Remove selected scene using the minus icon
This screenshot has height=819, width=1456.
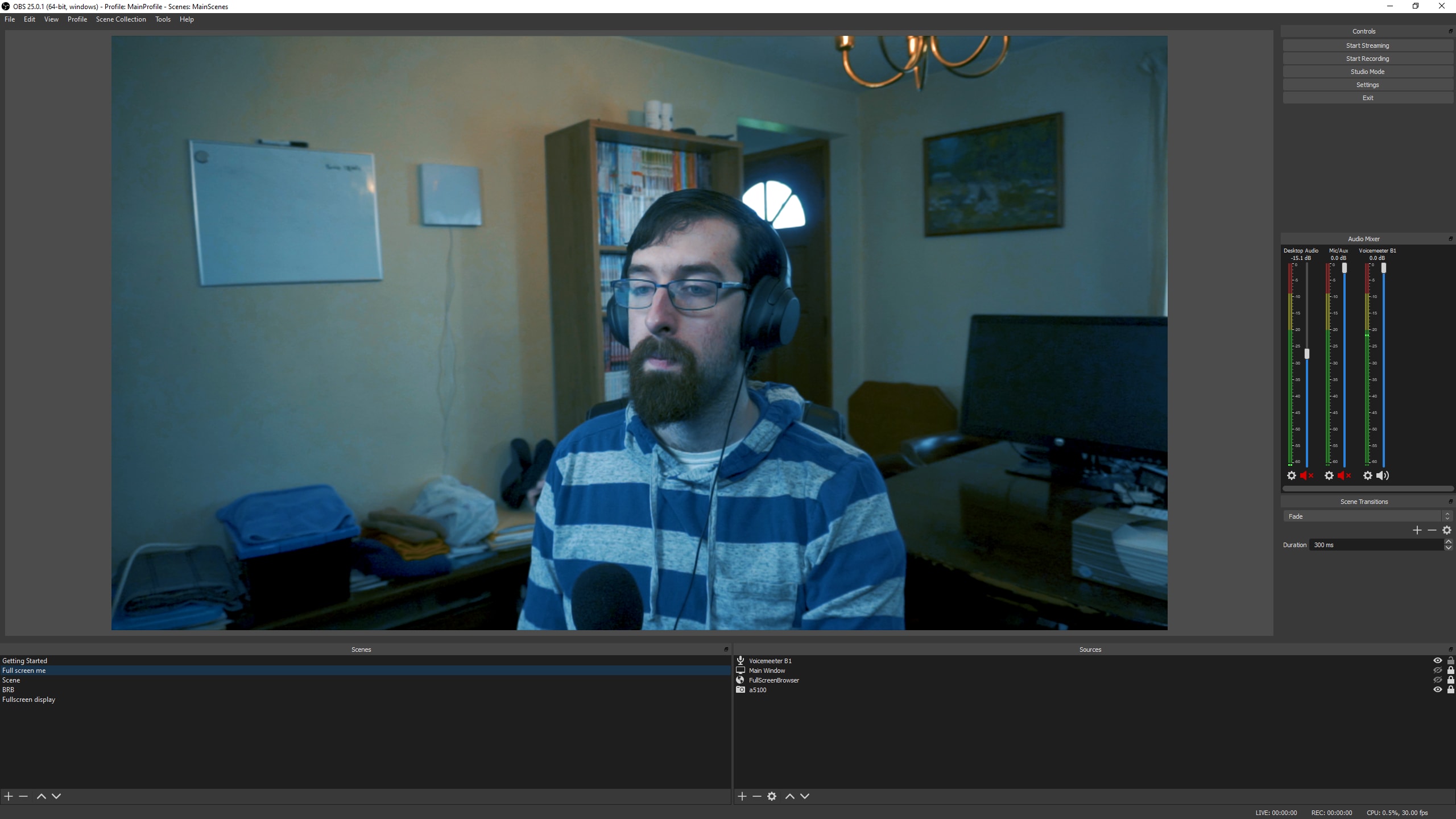click(x=23, y=796)
